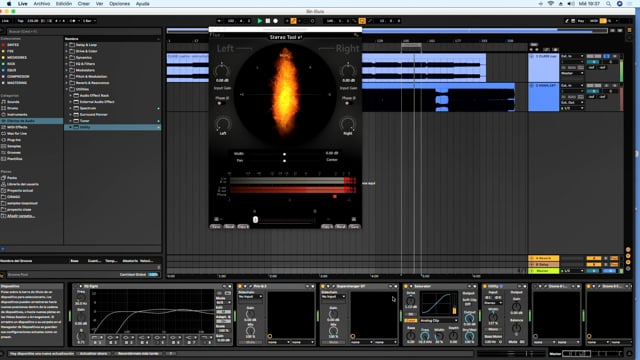The image size is (640, 360).
Task: Select the B Delay return track
Action: tap(544, 264)
